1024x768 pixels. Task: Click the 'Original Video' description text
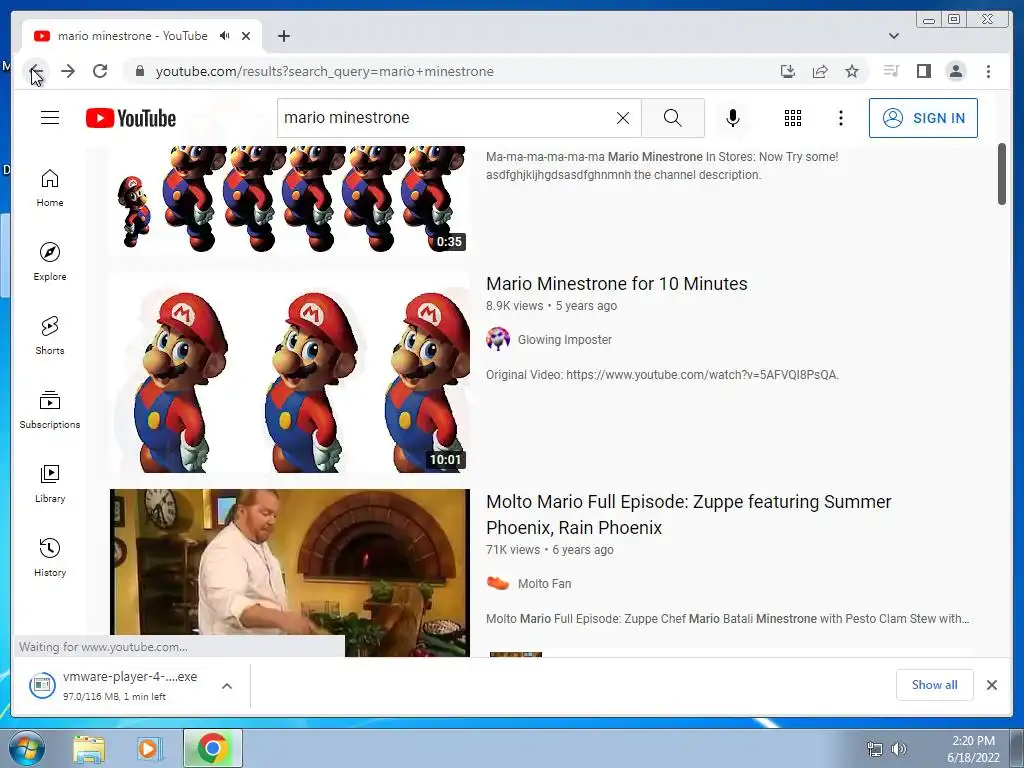click(662, 375)
